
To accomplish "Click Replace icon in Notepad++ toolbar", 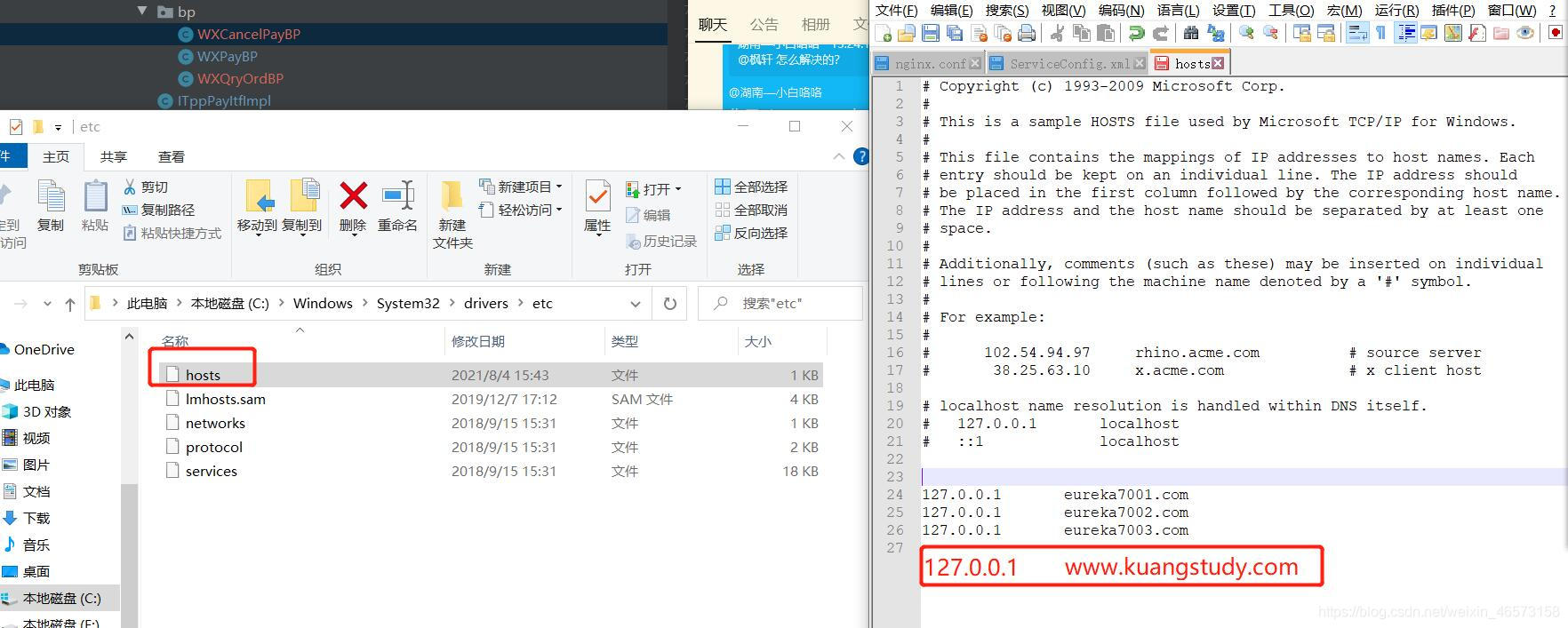I will point(1215,34).
